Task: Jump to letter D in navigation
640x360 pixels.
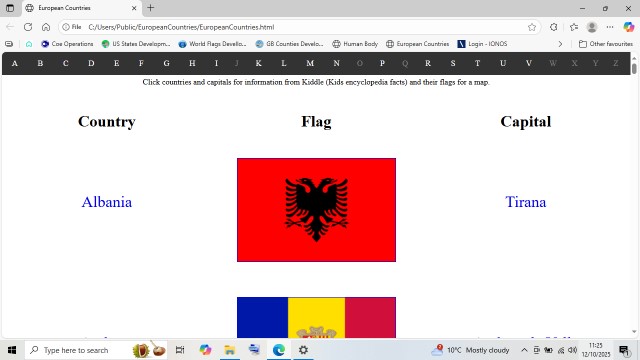Action: [91, 63]
